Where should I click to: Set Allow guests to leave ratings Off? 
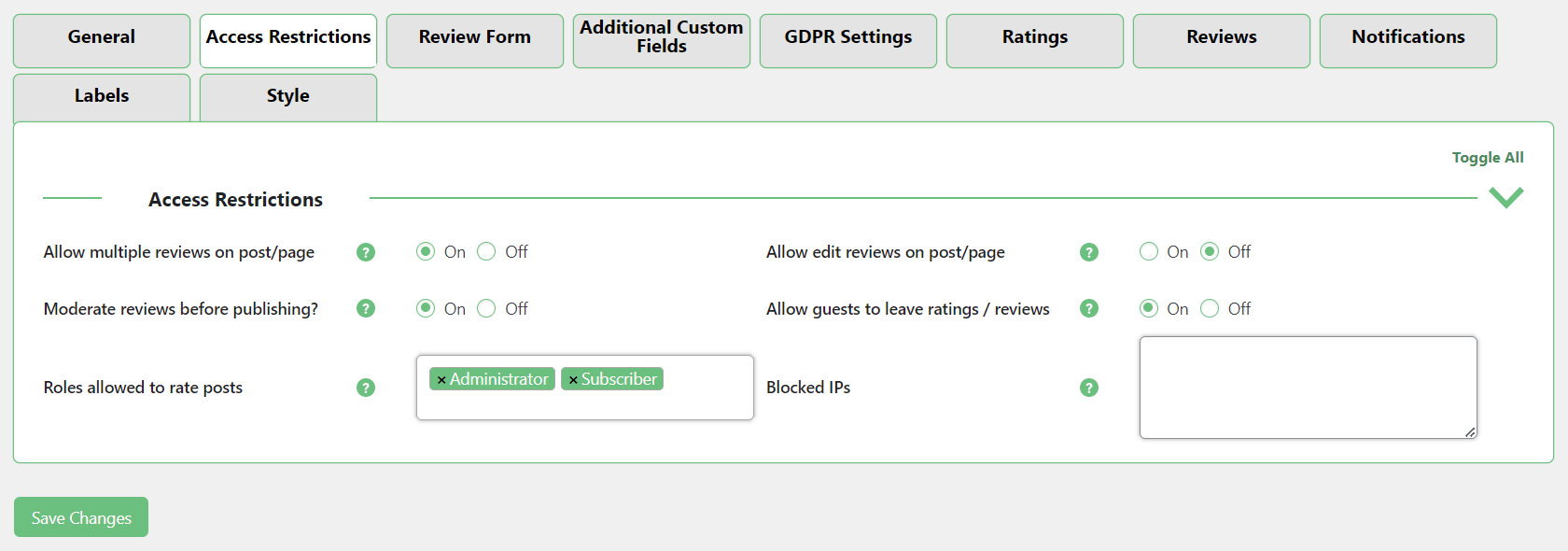[x=1210, y=308]
